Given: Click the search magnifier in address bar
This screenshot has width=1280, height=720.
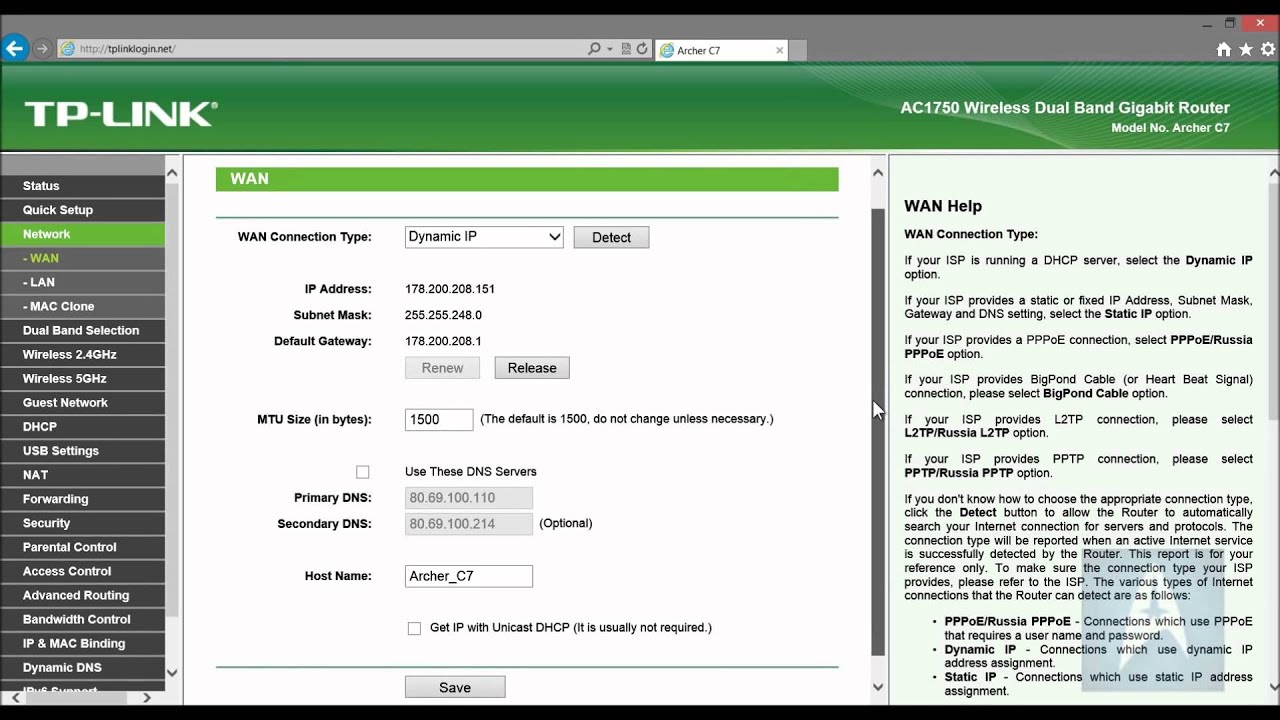Looking at the screenshot, I should 594,48.
